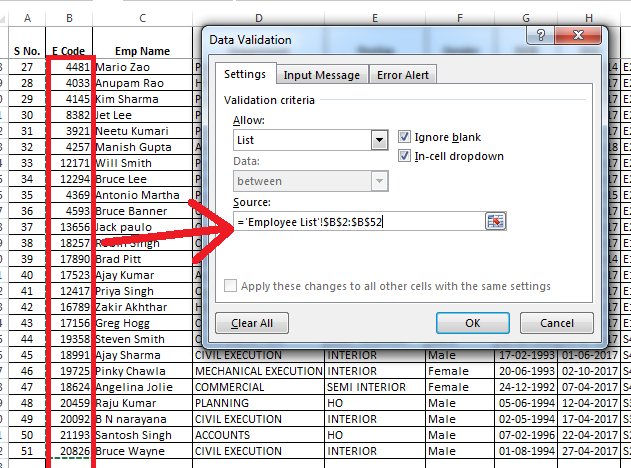Click the SEMI INTERIOR cell
631x468 pixels.
coord(375,387)
